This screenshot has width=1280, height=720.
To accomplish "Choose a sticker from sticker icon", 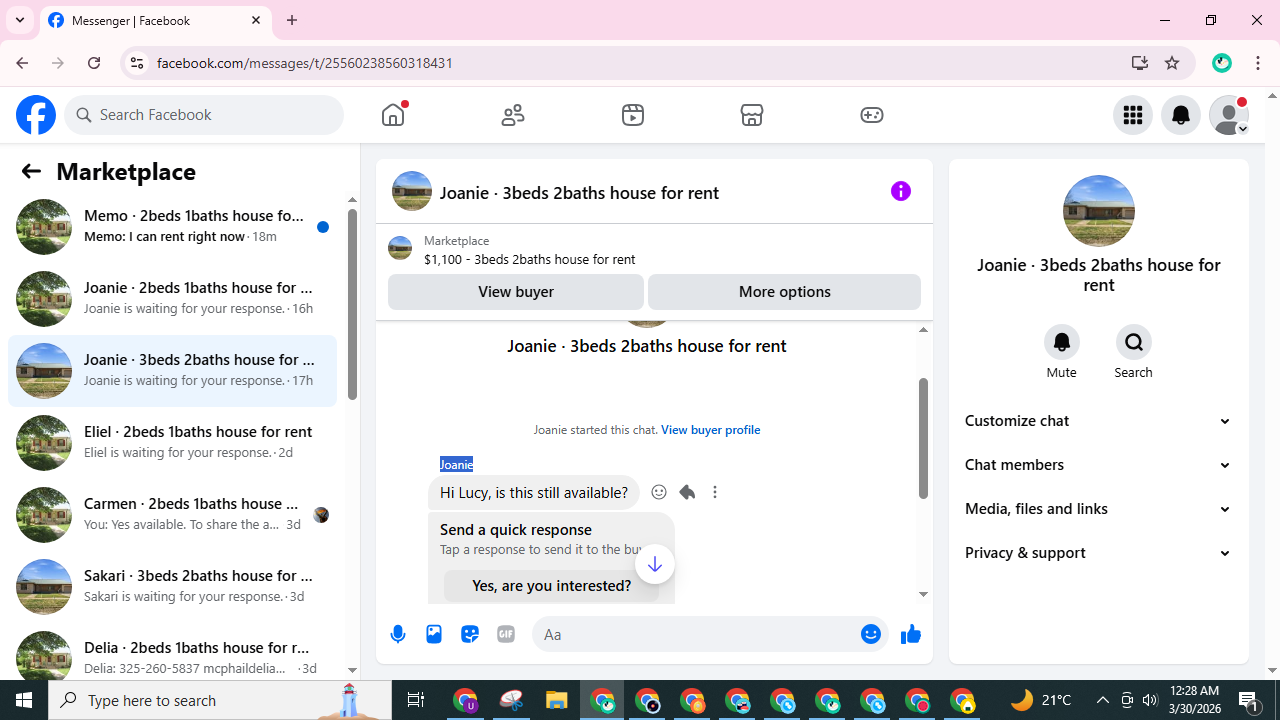I will click(x=470, y=634).
